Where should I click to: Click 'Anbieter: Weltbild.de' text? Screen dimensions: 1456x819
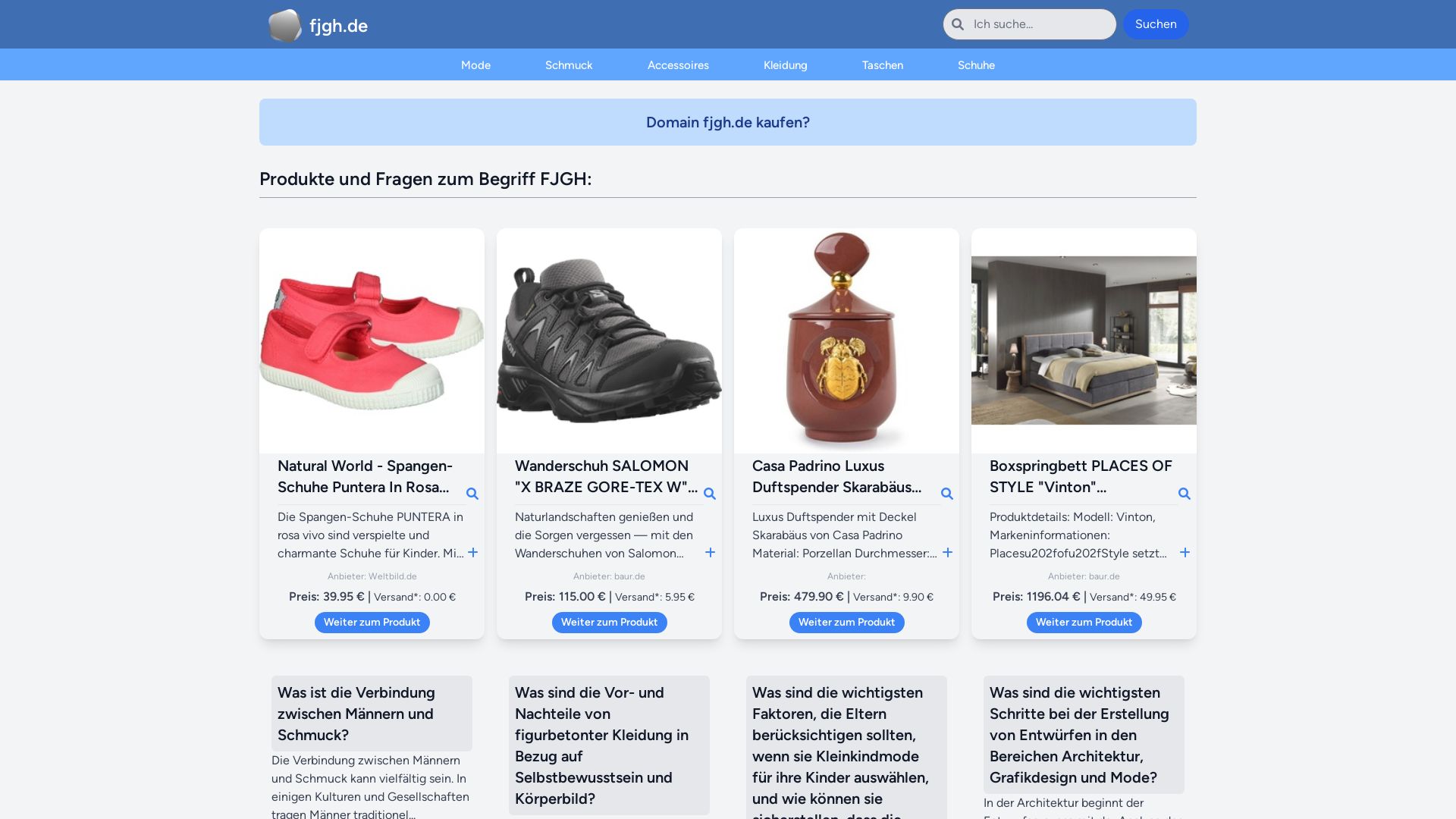click(372, 576)
